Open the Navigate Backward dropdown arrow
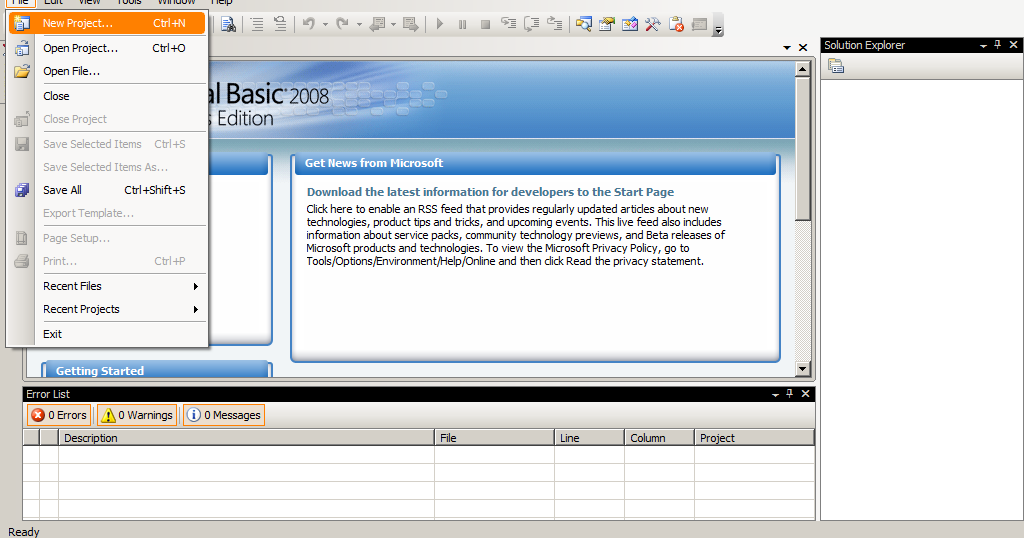The width and height of the screenshot is (1024, 538). pyautogui.click(x=393, y=25)
